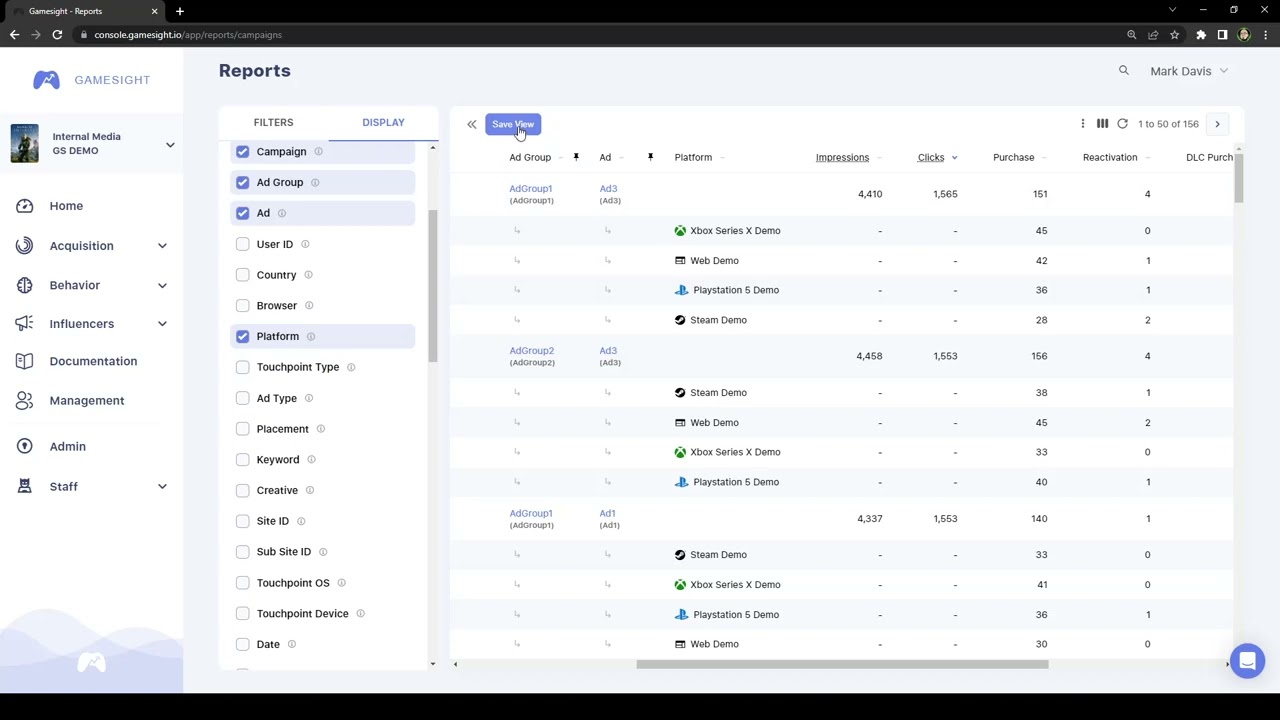Reload the browser page
Screen dimensions: 1280x720
[57, 35]
